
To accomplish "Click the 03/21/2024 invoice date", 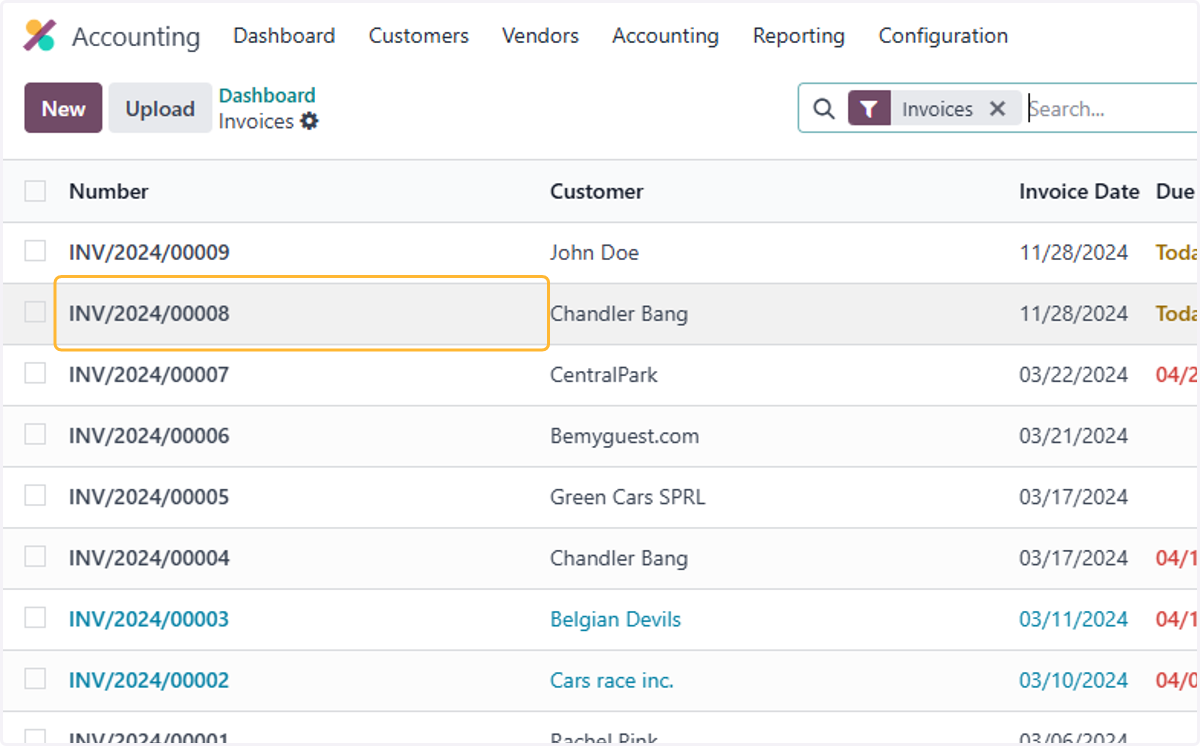I will pyautogui.click(x=1073, y=435).
